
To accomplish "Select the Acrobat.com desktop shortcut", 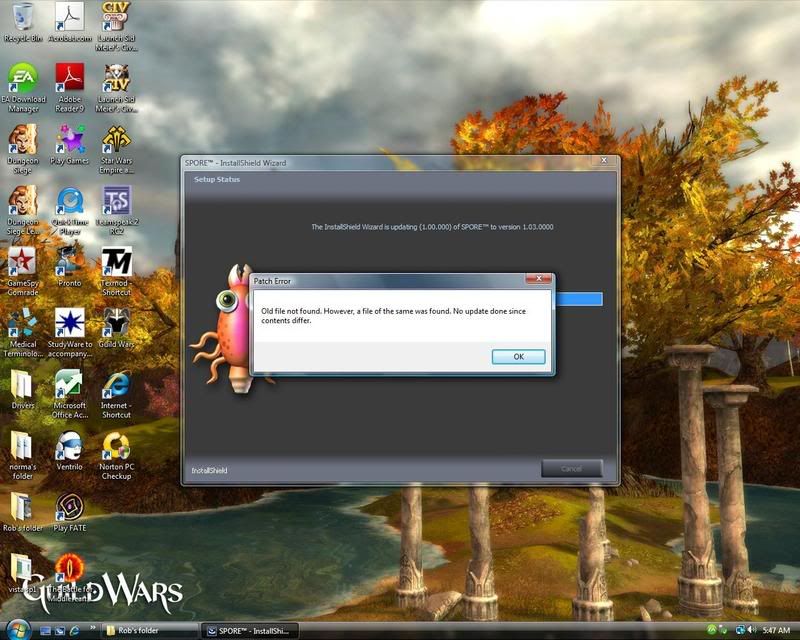I will (70, 23).
